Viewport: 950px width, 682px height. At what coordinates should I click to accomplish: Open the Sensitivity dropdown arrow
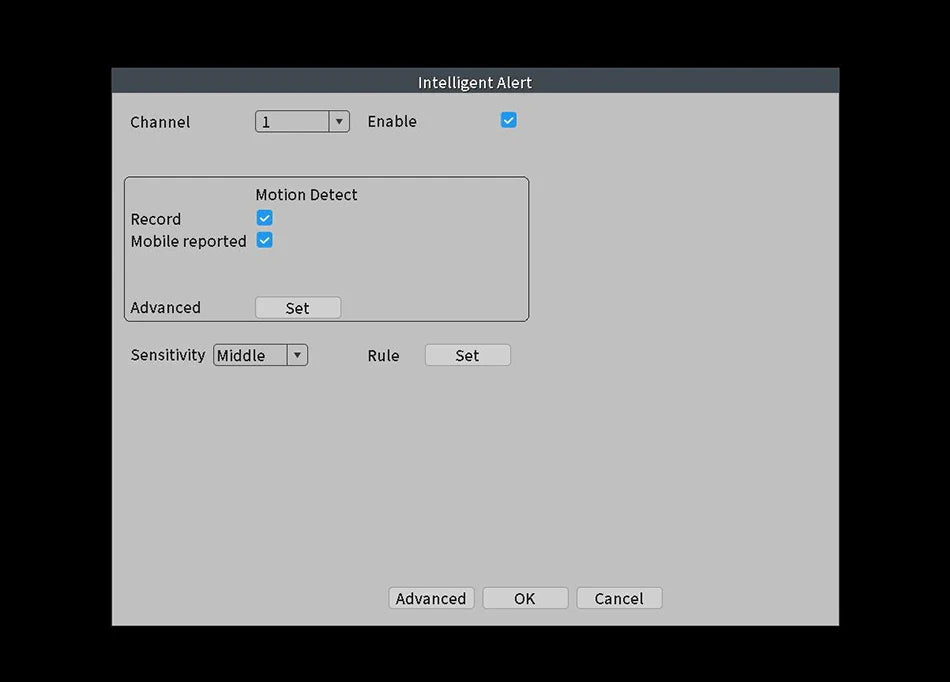297,355
